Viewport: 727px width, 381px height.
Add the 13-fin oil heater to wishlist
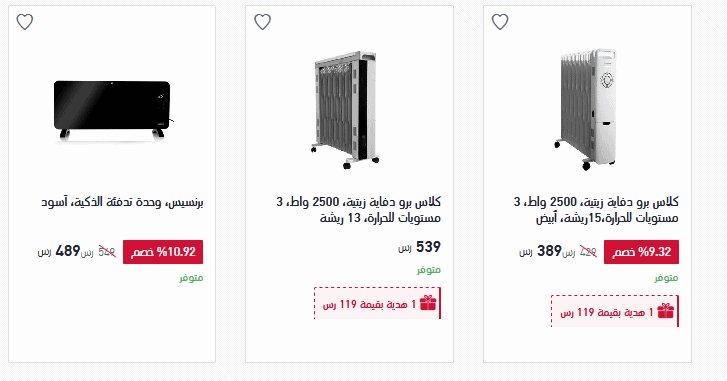coord(262,22)
